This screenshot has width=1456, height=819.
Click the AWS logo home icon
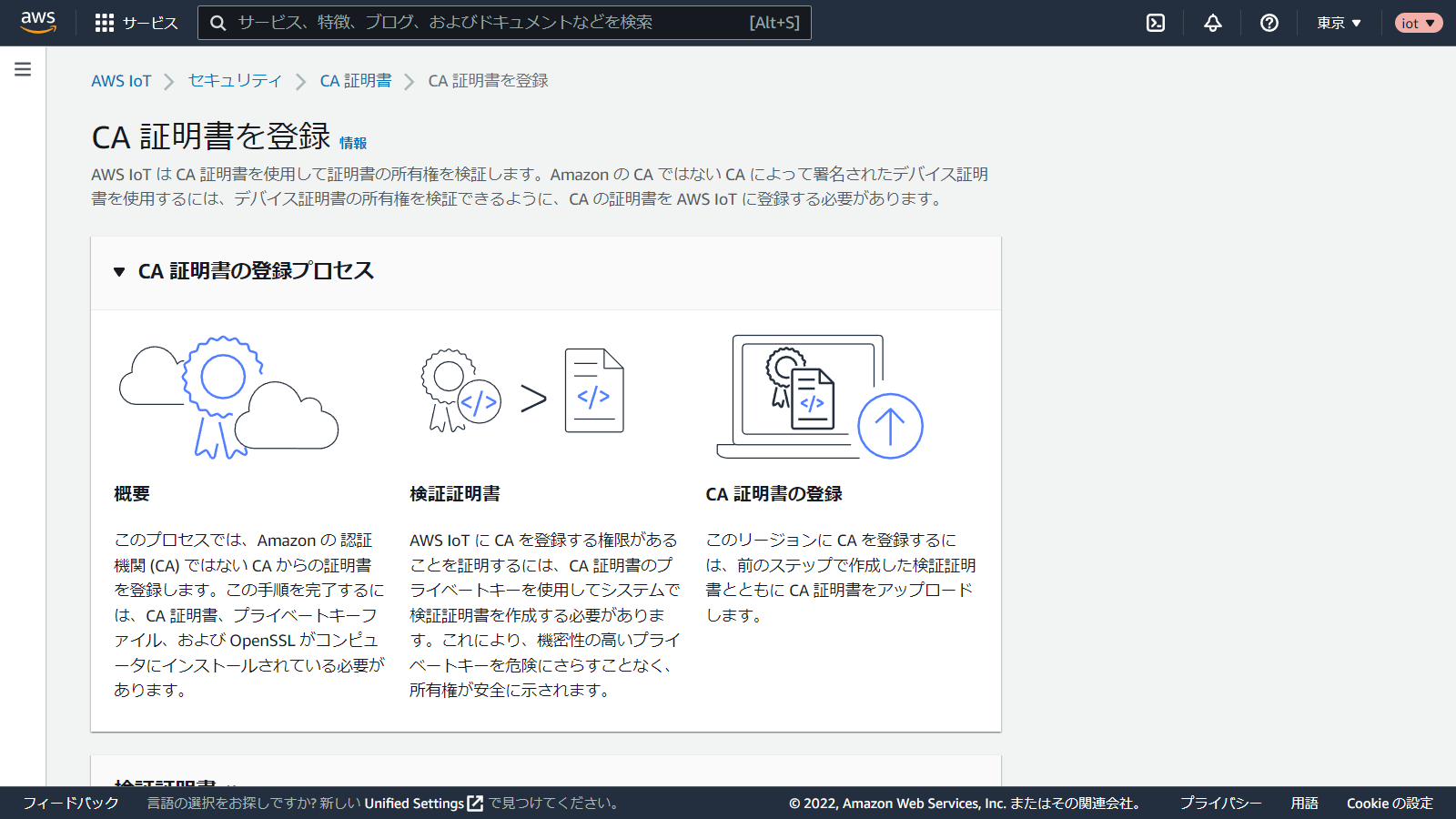point(38,23)
